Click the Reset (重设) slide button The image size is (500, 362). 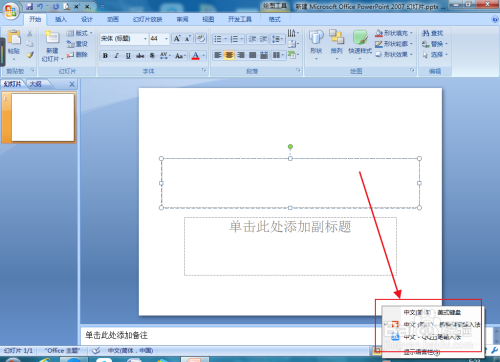click(x=77, y=44)
